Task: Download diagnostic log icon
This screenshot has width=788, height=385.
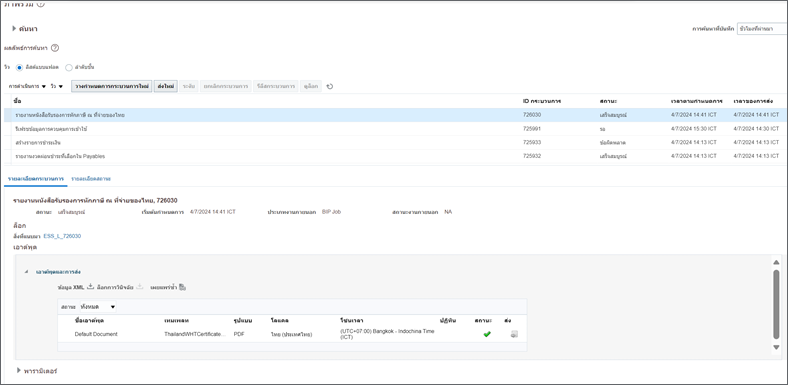Action: (140, 287)
